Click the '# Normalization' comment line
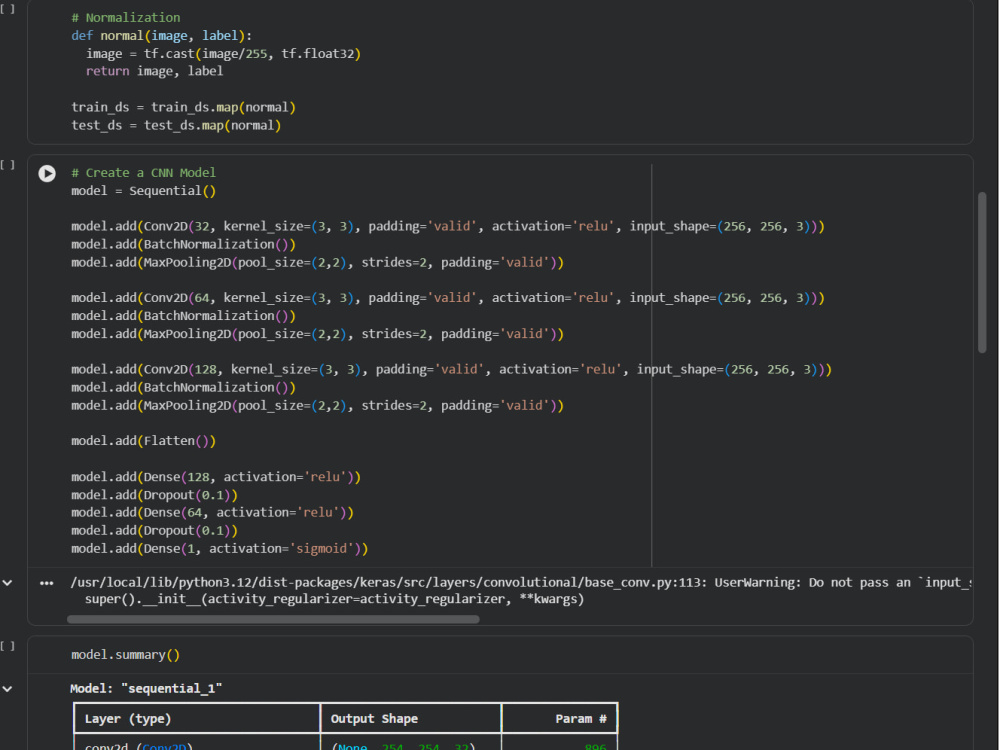Image resolution: width=1000 pixels, height=750 pixels. click(x=126, y=18)
